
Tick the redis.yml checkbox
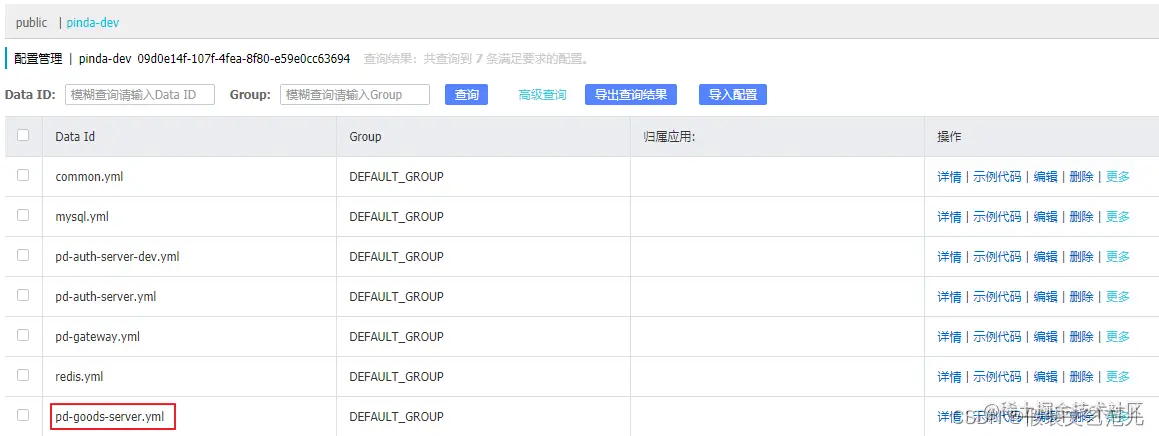(23, 375)
